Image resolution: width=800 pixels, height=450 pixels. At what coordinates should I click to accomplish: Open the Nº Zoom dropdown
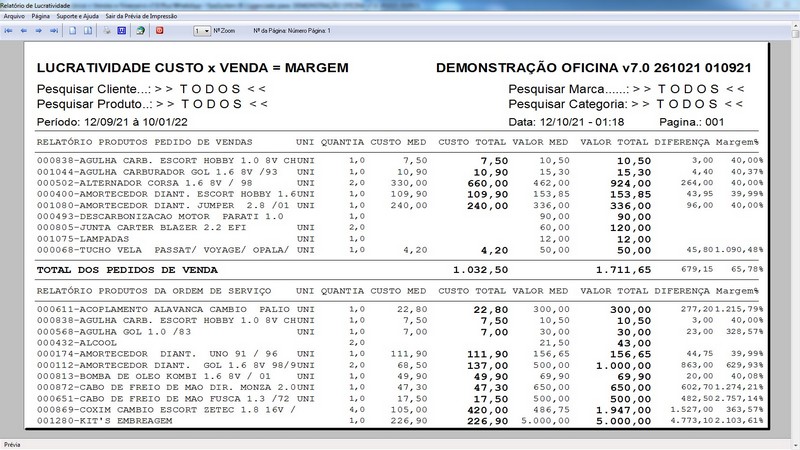[202, 31]
